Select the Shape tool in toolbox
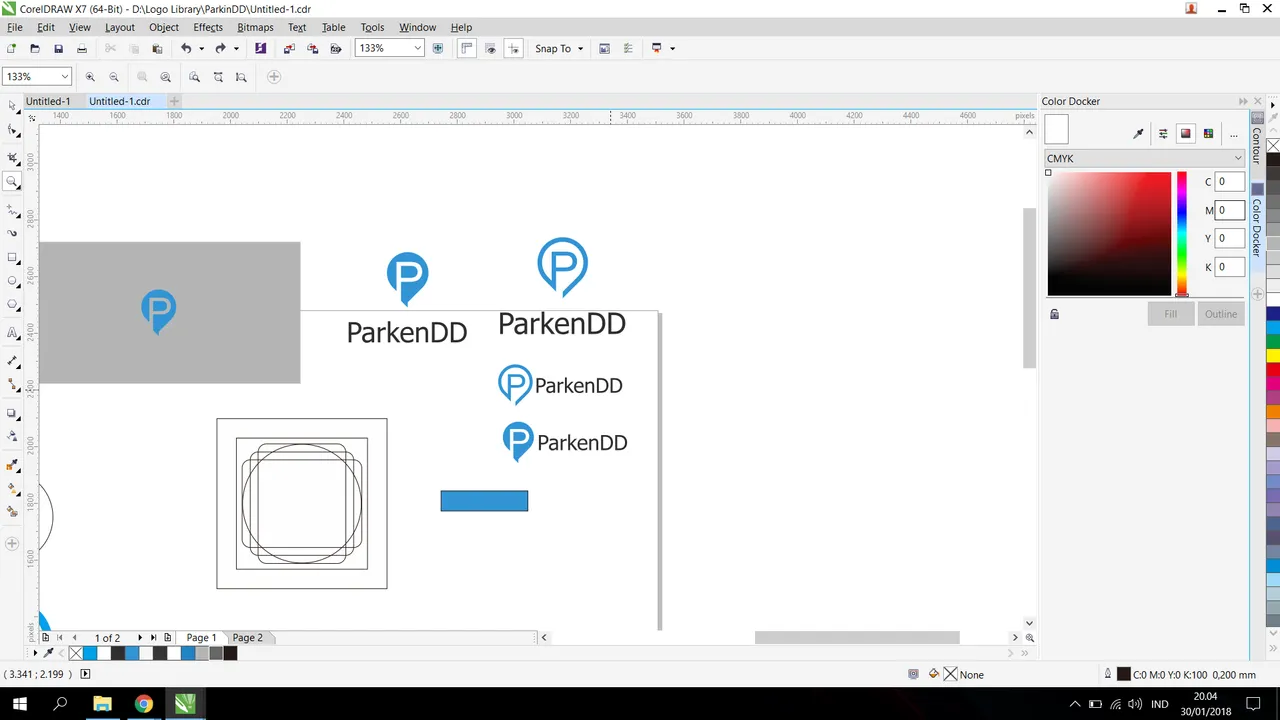The image size is (1280, 720). coord(12,130)
